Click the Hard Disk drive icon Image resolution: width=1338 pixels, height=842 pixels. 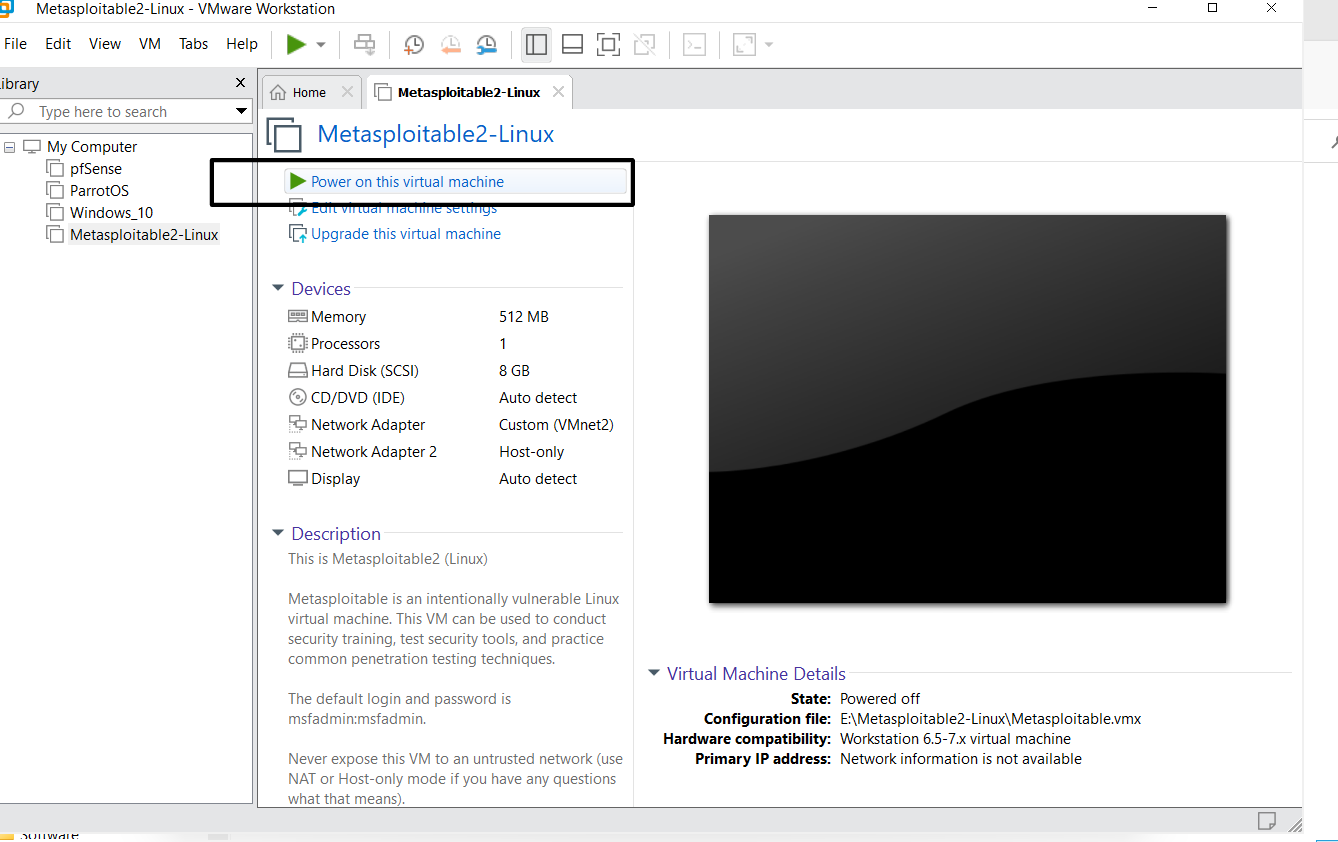297,370
